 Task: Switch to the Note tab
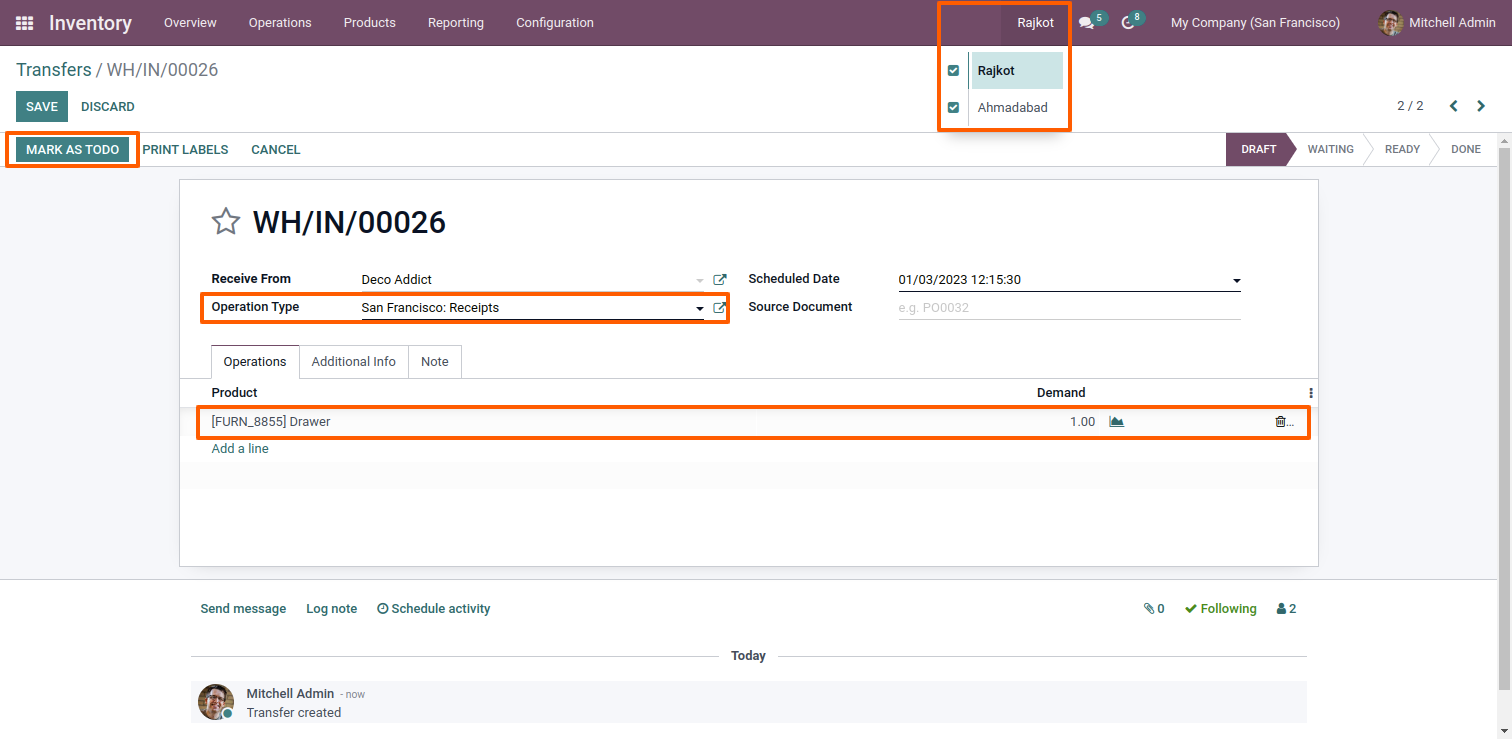tap(435, 362)
